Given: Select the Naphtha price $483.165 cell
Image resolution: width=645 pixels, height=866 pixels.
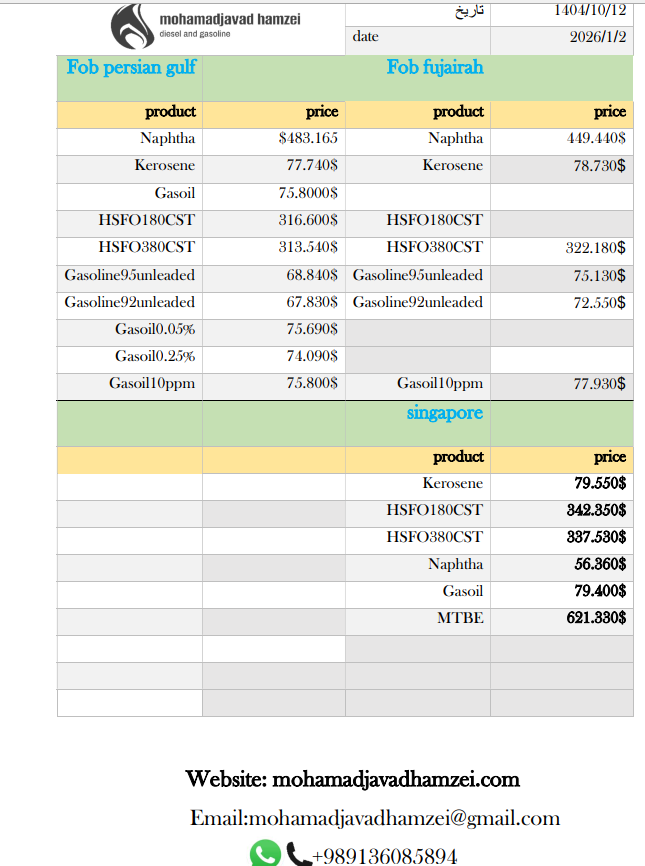Looking at the screenshot, I should tap(308, 139).
